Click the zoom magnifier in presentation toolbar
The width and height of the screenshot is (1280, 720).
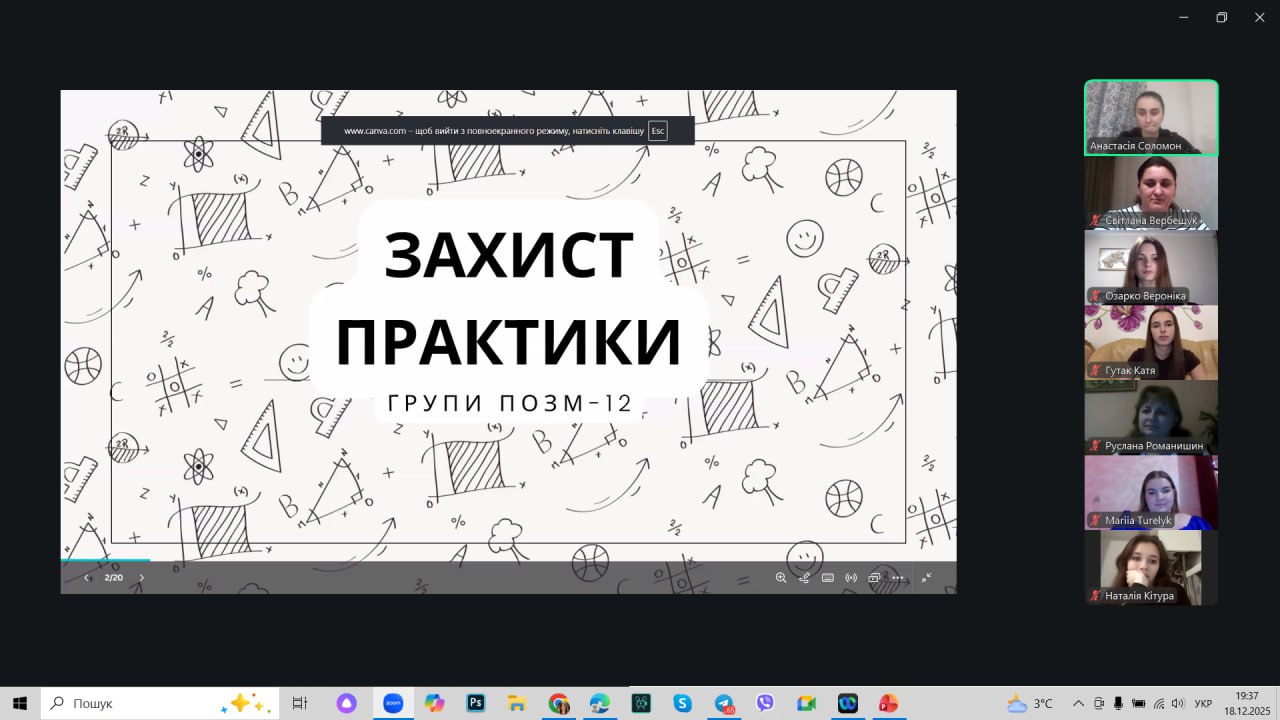(x=781, y=578)
